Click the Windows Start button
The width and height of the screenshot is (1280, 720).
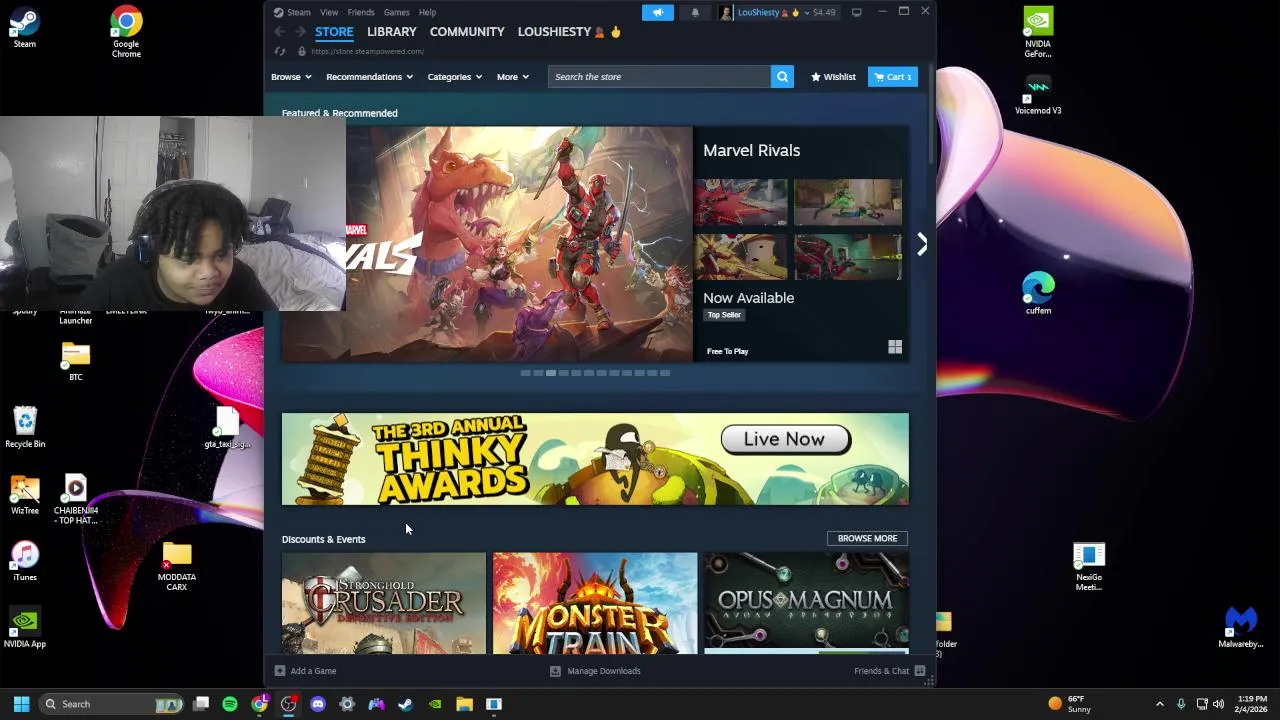[x=21, y=704]
